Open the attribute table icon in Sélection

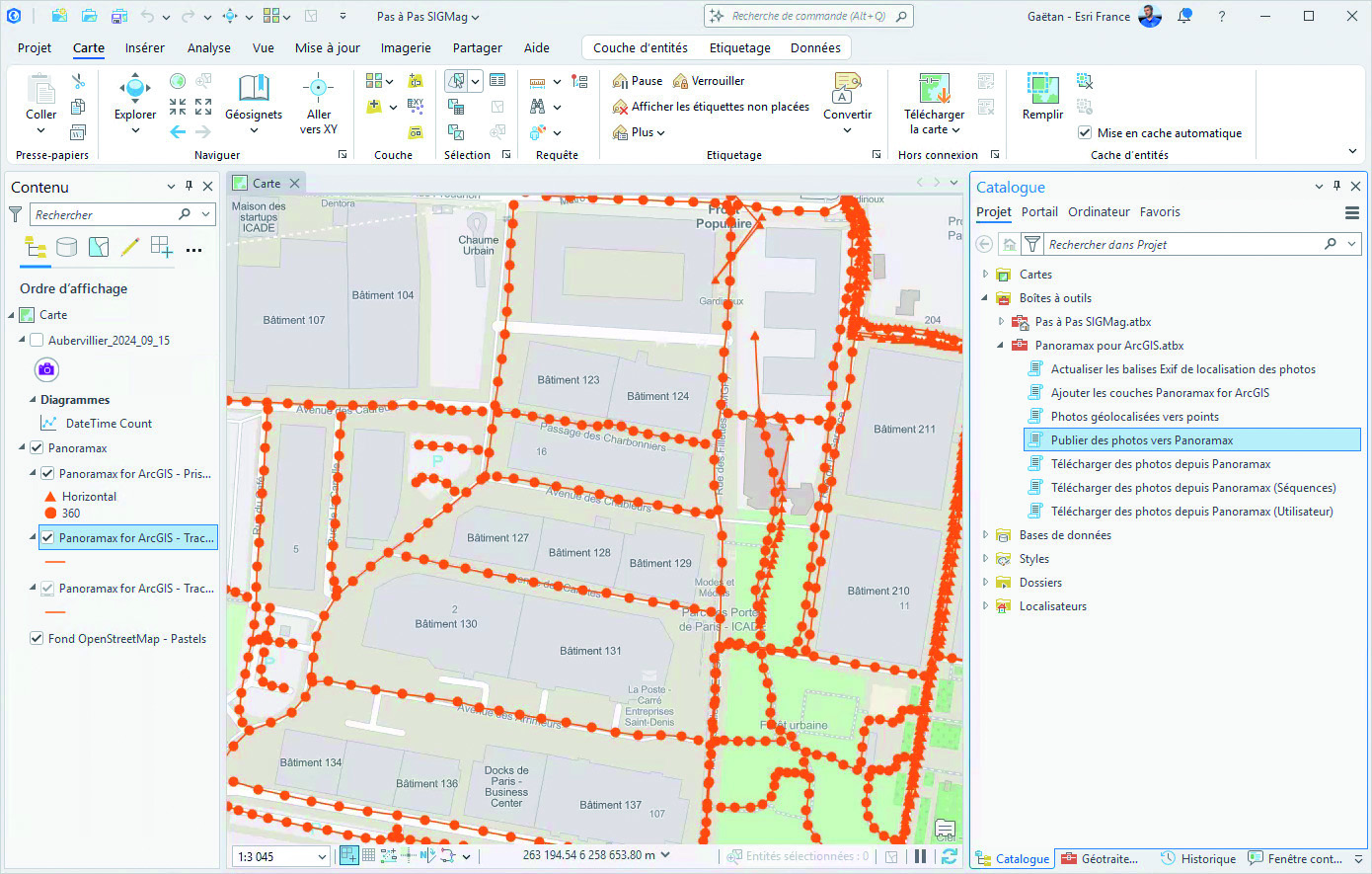(x=497, y=80)
